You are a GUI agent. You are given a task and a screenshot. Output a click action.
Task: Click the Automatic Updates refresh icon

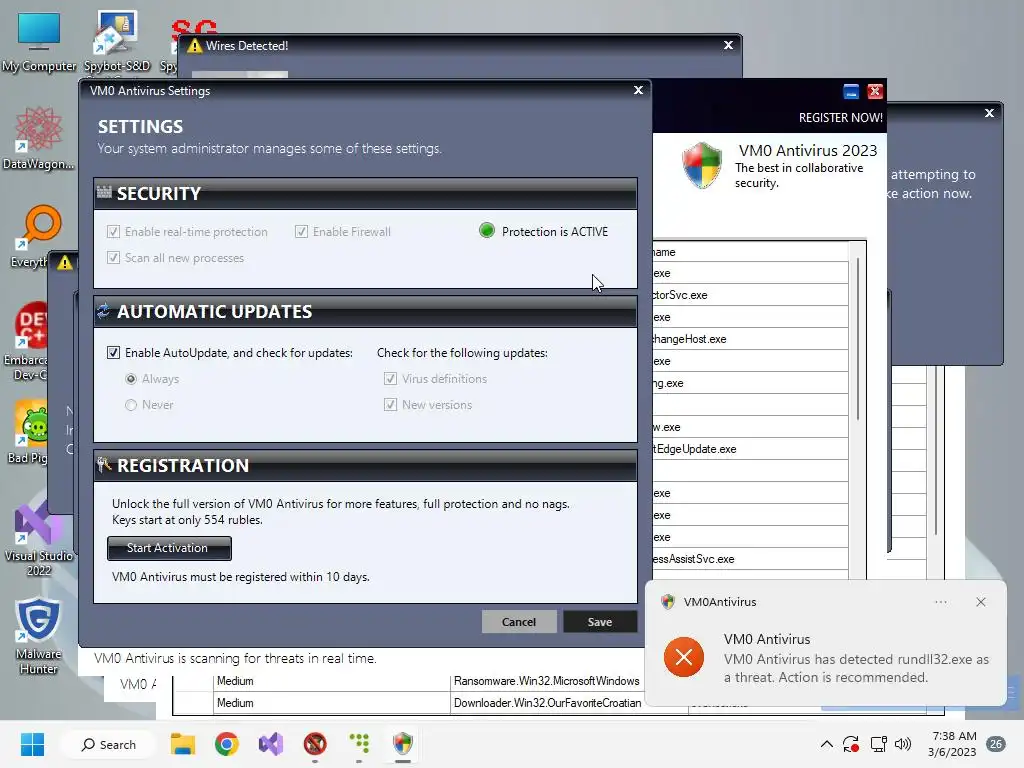(103, 311)
